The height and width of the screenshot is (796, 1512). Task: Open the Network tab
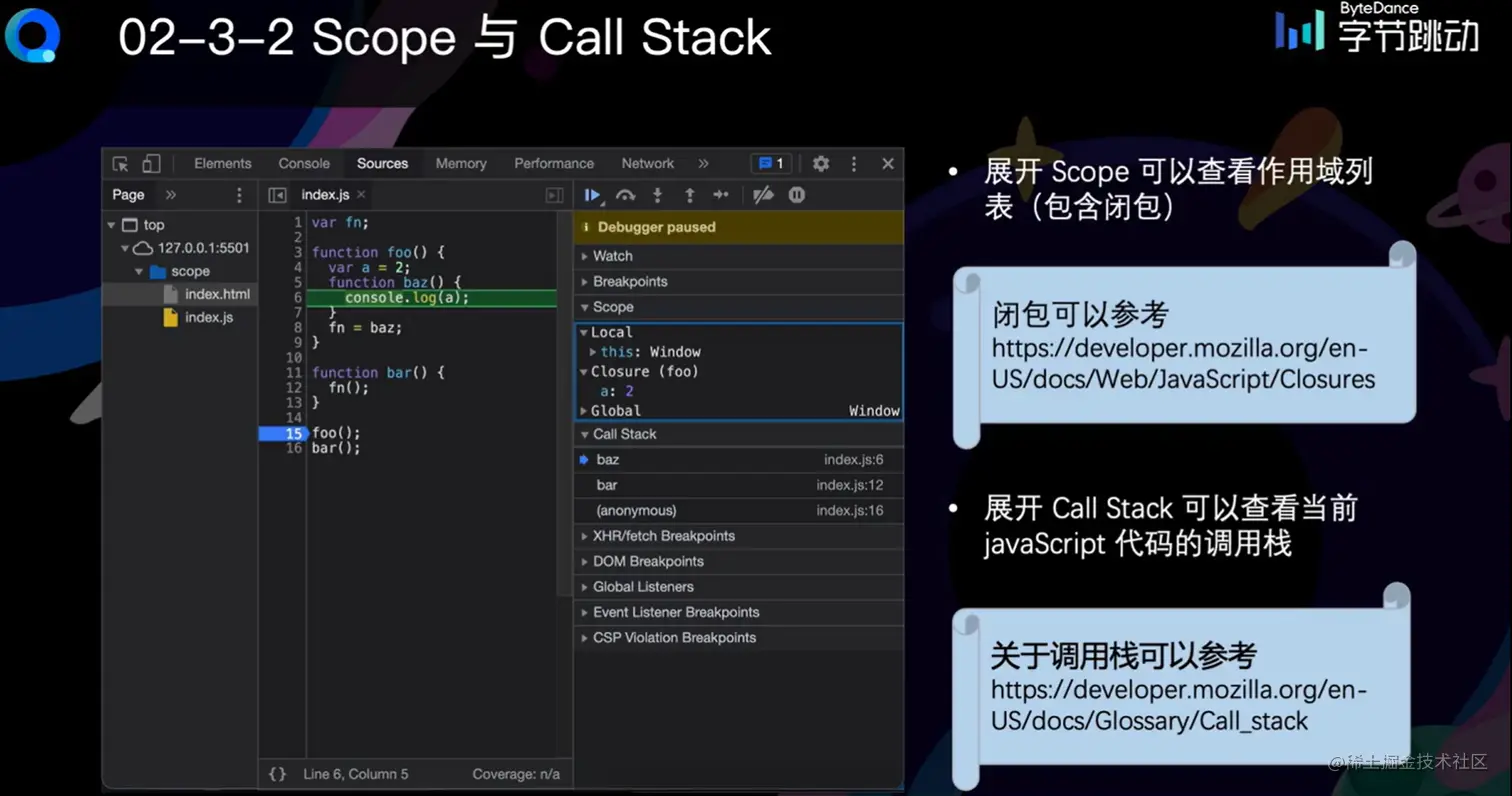(x=648, y=164)
